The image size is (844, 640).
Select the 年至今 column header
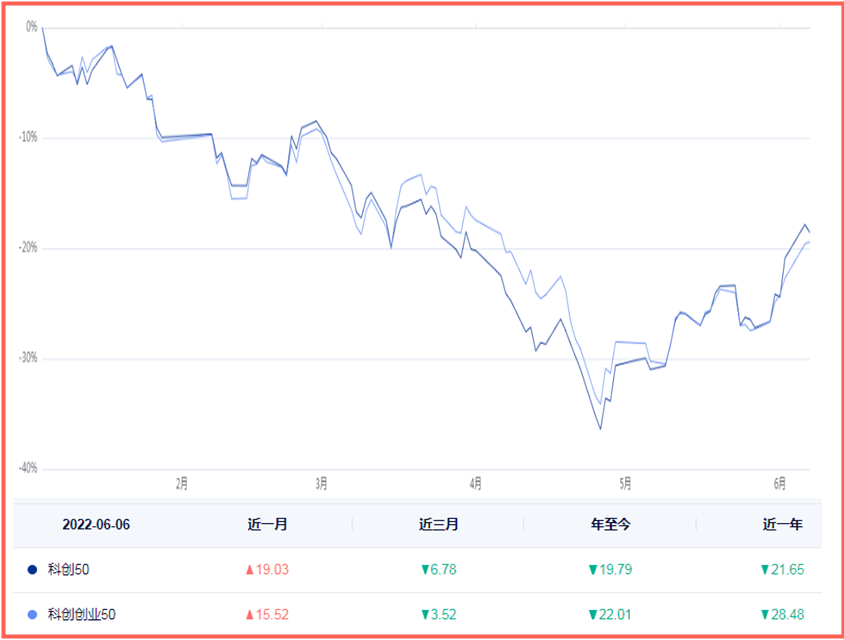[610, 524]
